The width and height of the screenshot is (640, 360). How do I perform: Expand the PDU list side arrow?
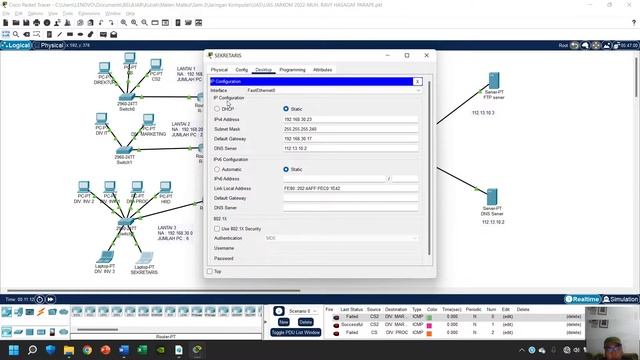(x=266, y=322)
